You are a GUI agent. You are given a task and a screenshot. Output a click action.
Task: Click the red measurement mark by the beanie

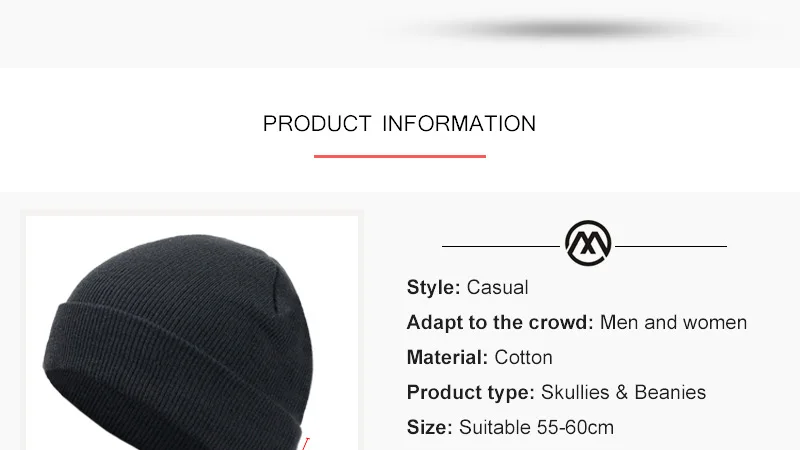(x=304, y=443)
